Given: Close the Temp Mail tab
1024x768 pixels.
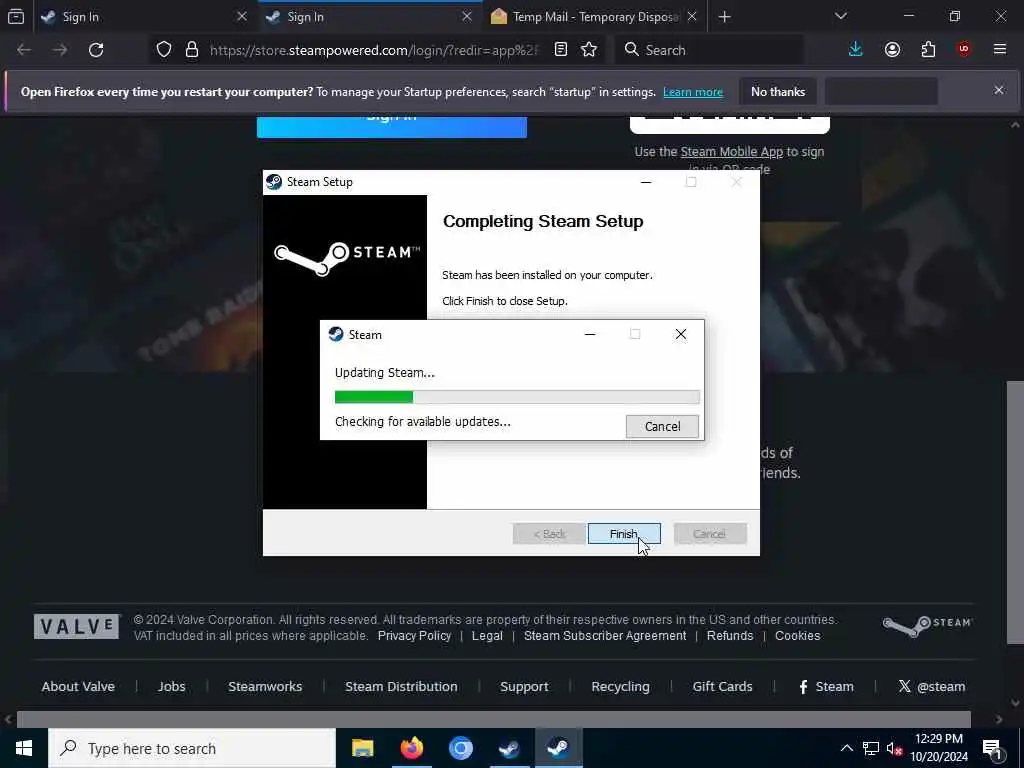Looking at the screenshot, I should point(692,17).
